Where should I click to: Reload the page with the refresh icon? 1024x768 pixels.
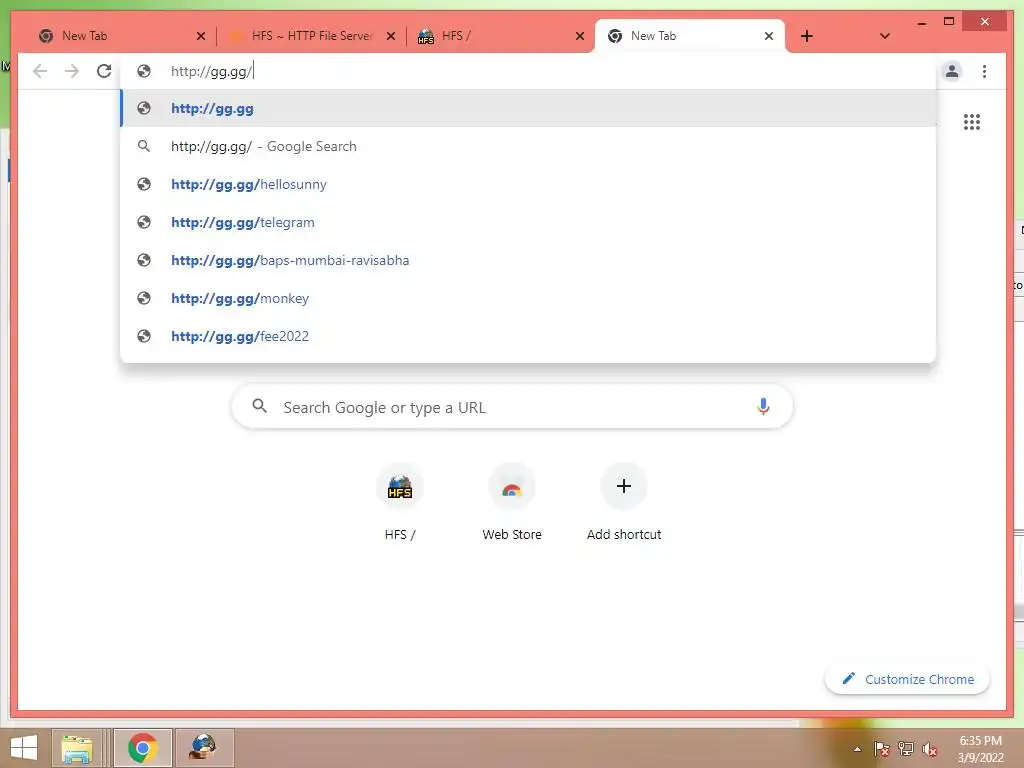click(104, 71)
